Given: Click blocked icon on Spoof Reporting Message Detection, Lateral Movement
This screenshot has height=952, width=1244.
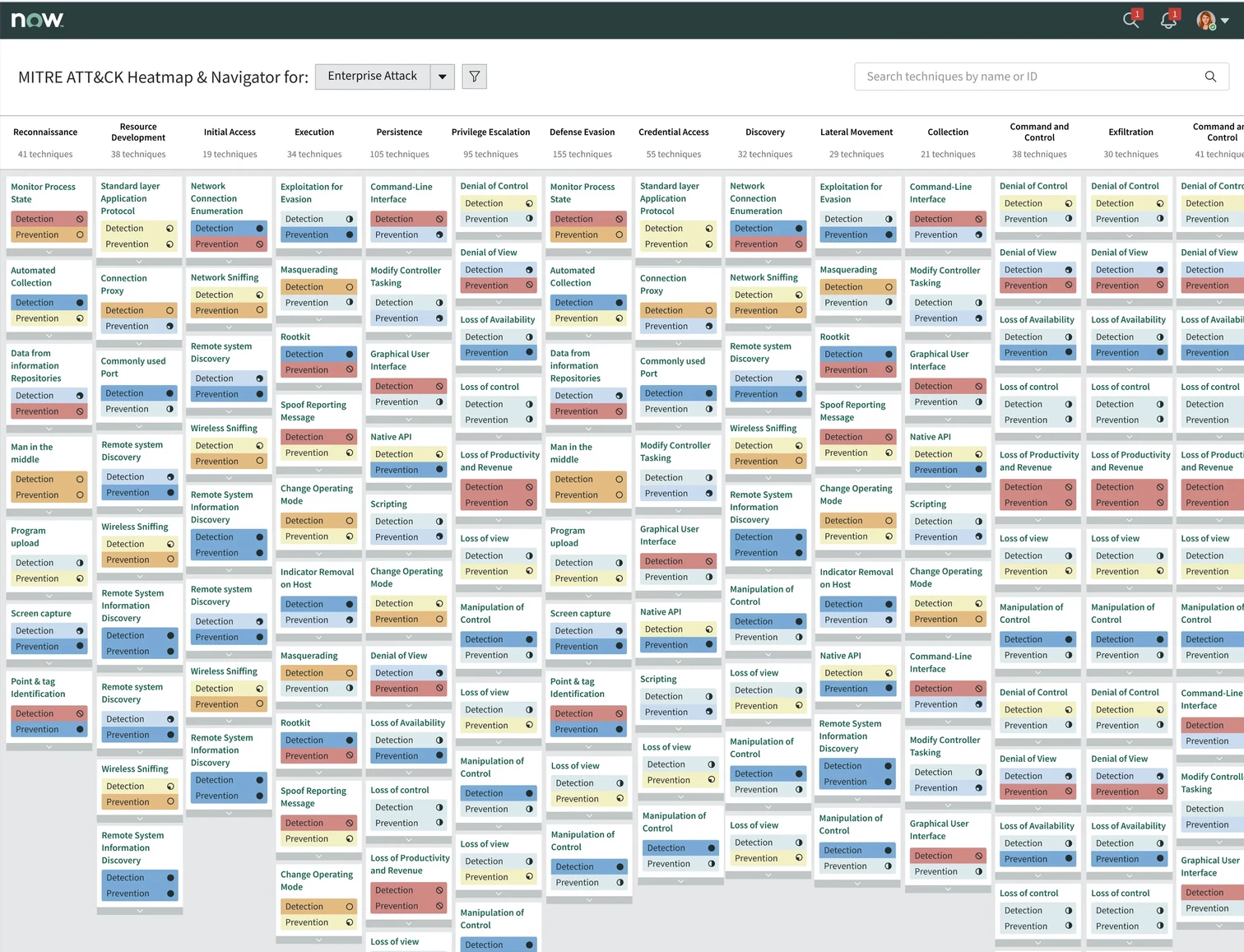Looking at the screenshot, I should [x=889, y=437].
